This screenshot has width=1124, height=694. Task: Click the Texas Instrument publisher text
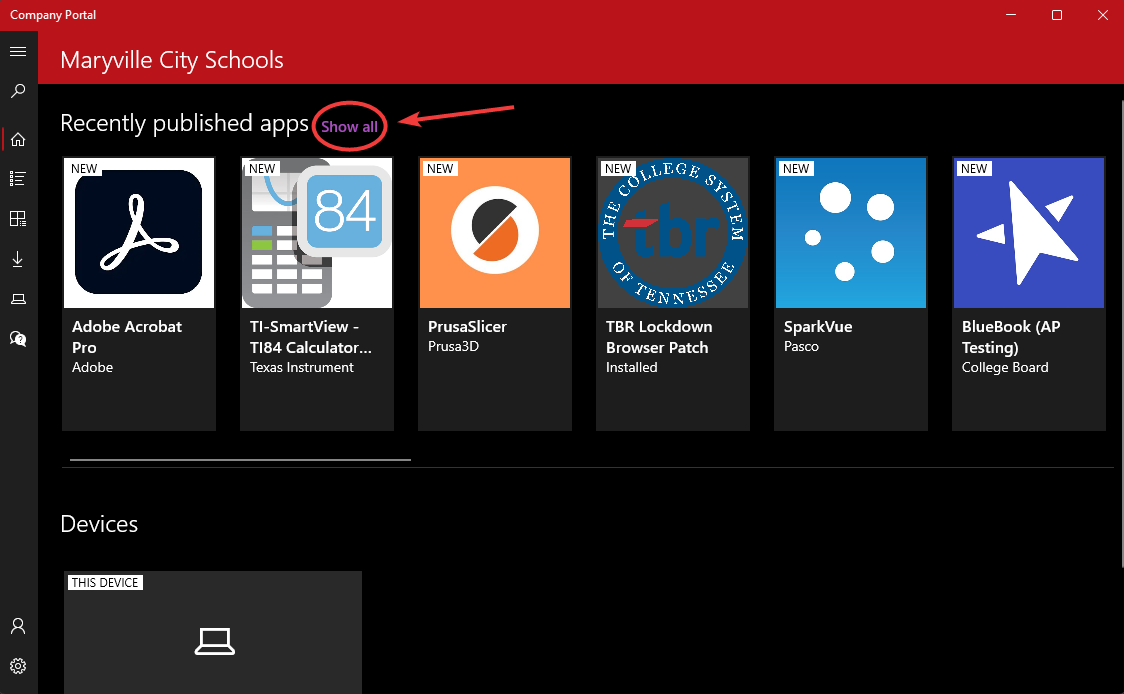tap(302, 367)
